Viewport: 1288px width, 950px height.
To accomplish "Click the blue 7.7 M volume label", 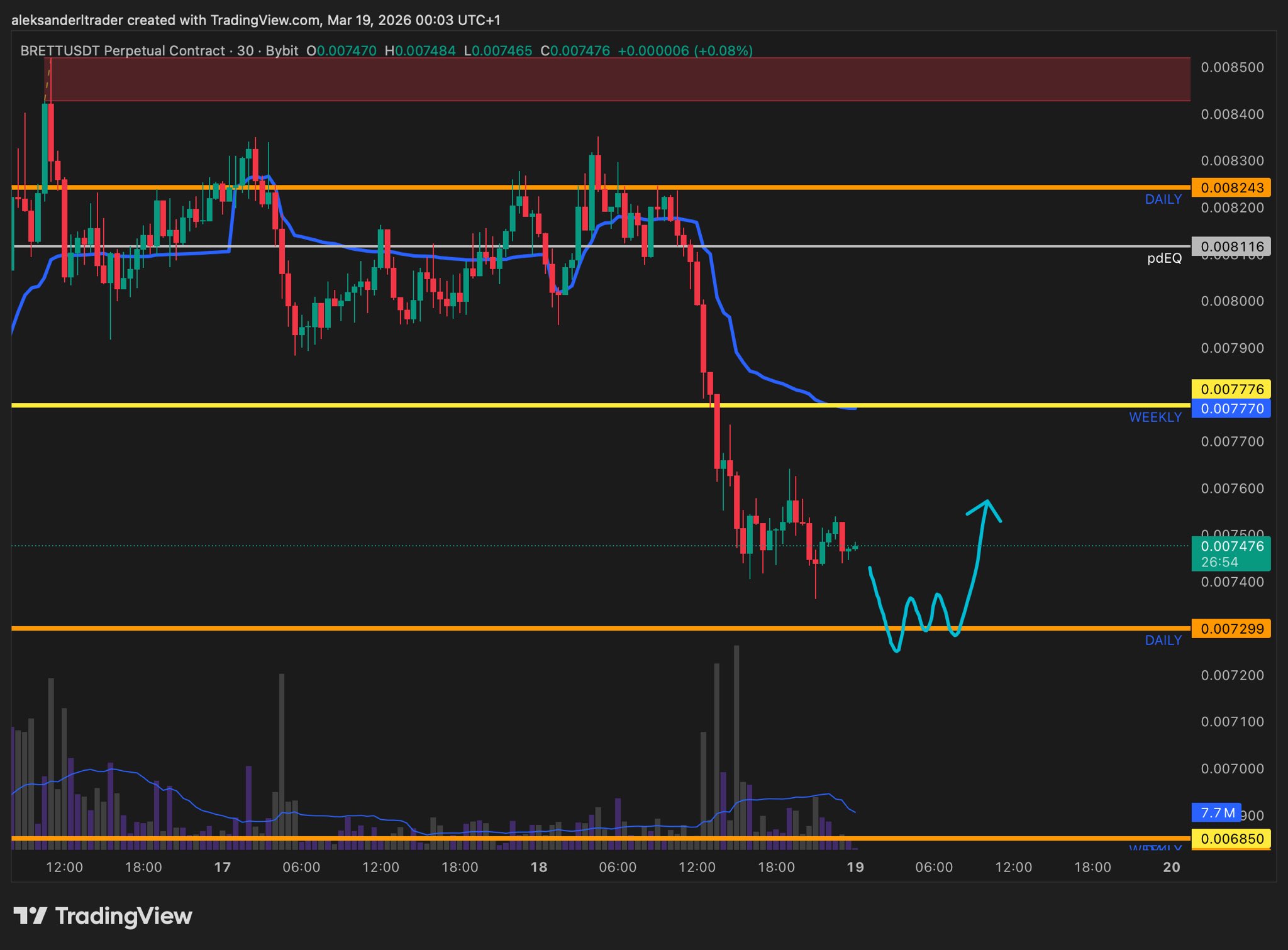I will (1216, 812).
